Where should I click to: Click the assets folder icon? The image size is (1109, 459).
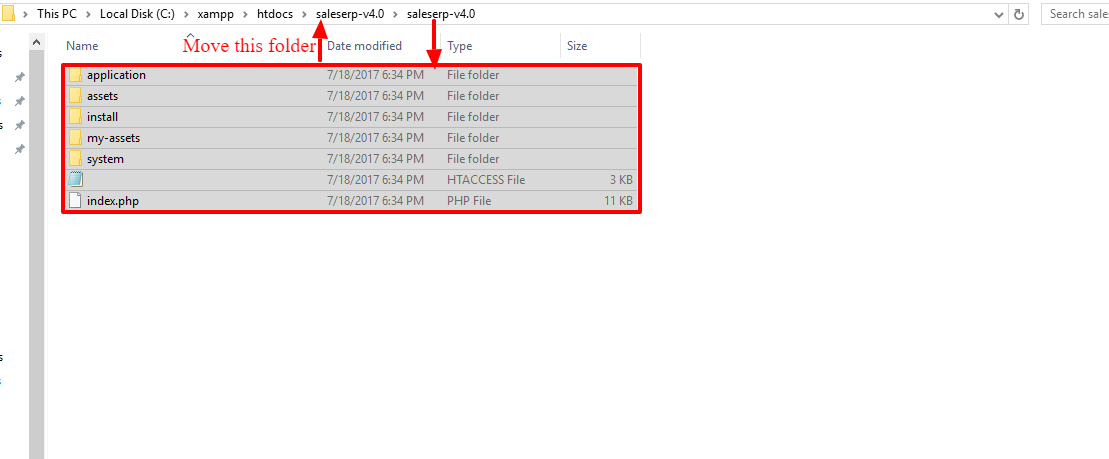pyautogui.click(x=75, y=96)
